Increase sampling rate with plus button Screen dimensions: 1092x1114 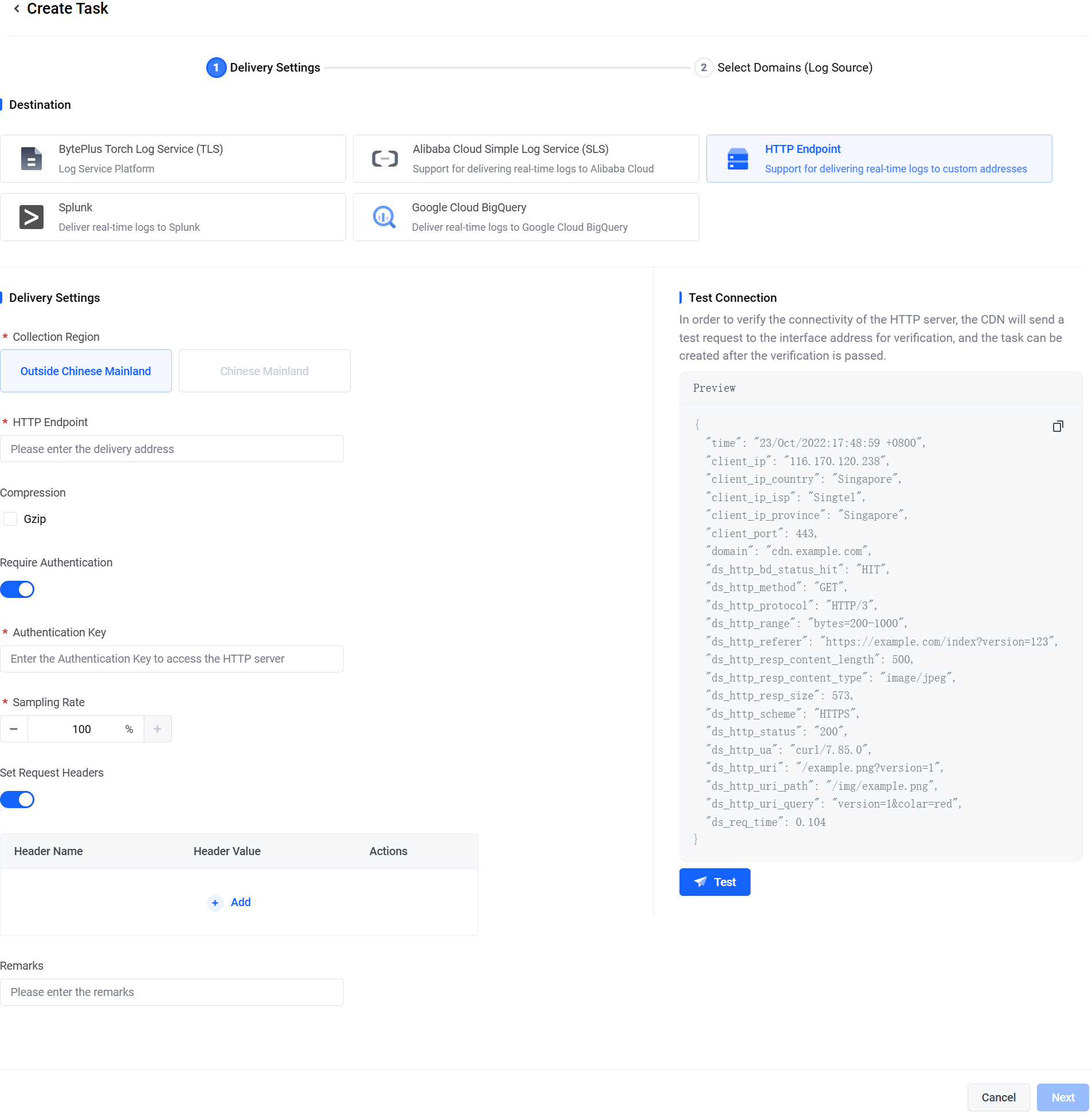point(157,729)
